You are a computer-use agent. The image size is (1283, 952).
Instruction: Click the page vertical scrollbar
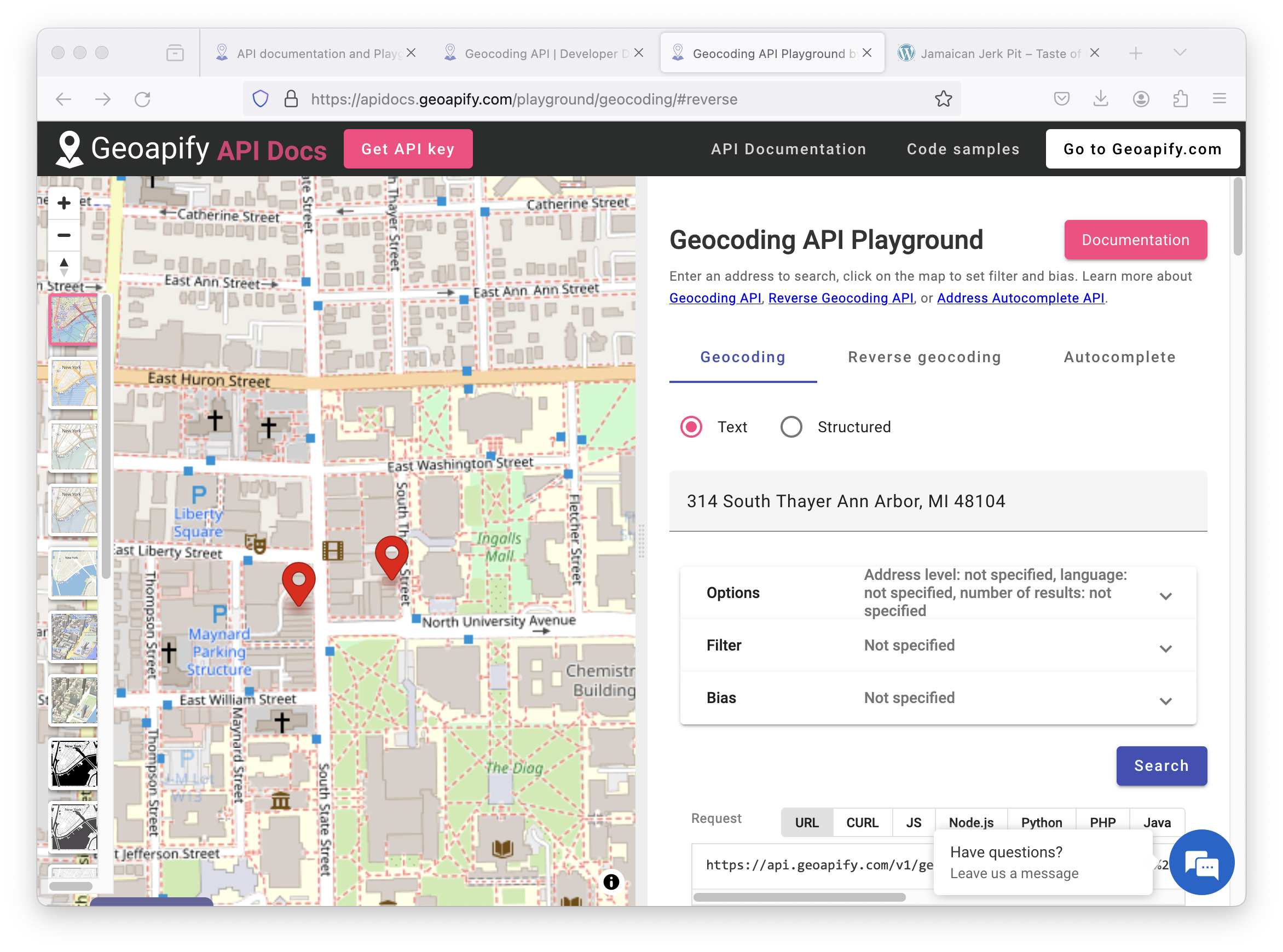1238,217
